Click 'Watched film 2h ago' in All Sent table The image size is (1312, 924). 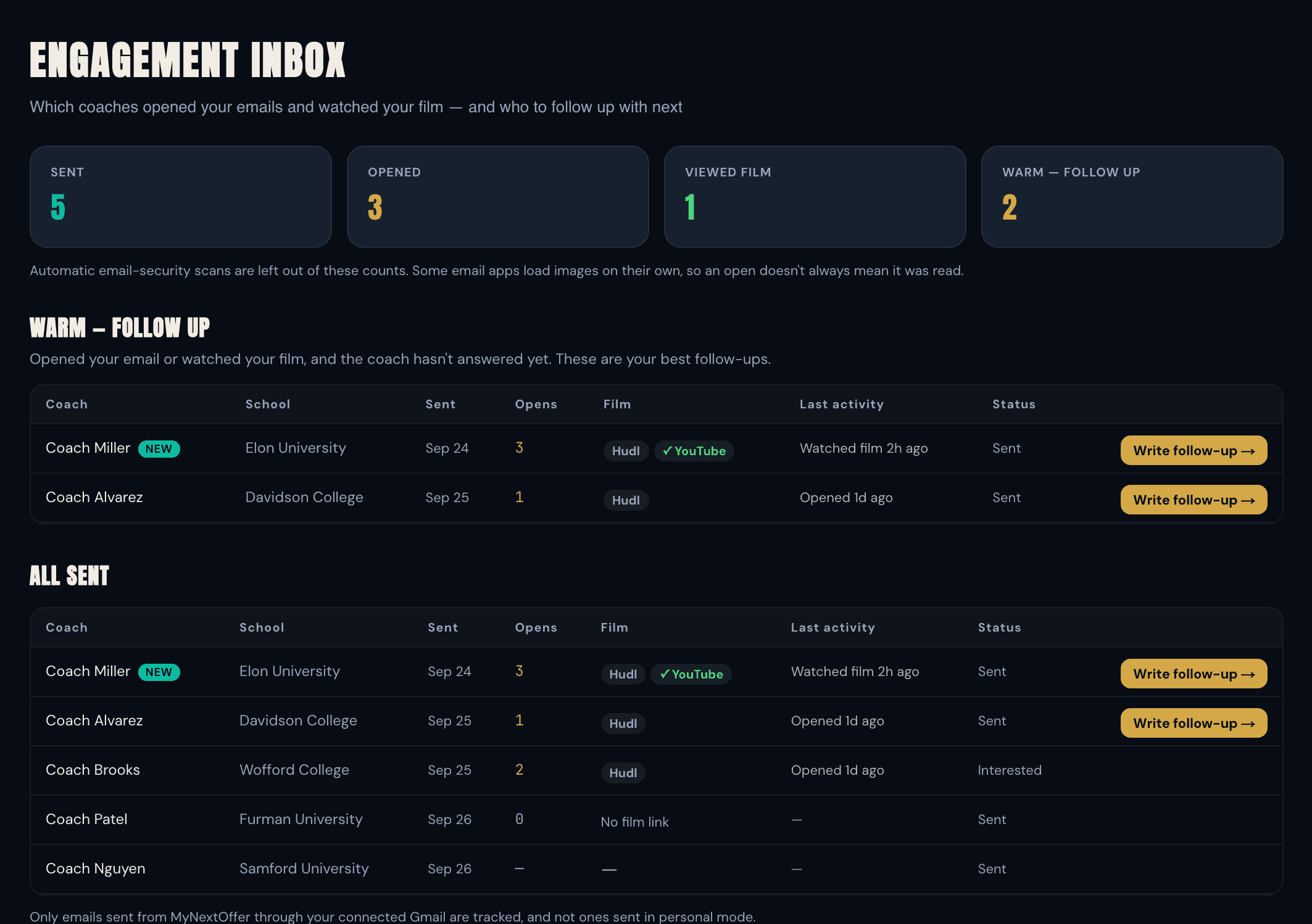click(x=855, y=672)
